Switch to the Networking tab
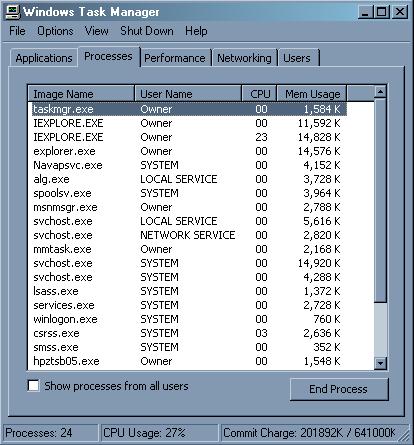This screenshot has height=445, width=414. click(x=245, y=58)
